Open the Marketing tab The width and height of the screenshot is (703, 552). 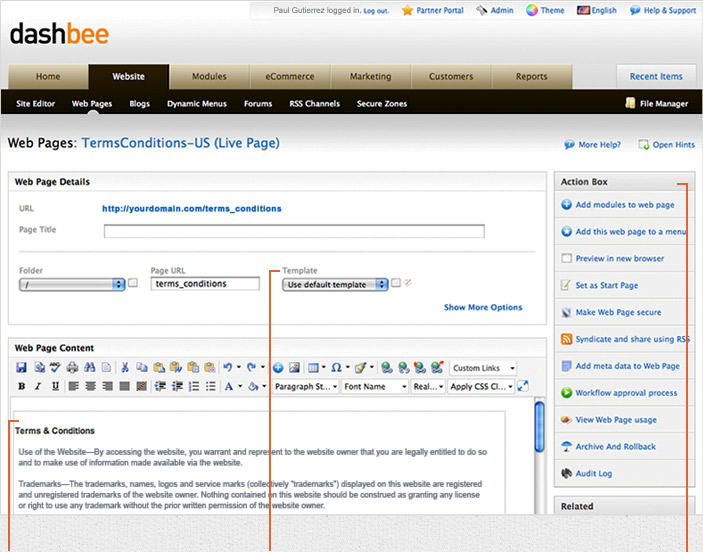371,76
